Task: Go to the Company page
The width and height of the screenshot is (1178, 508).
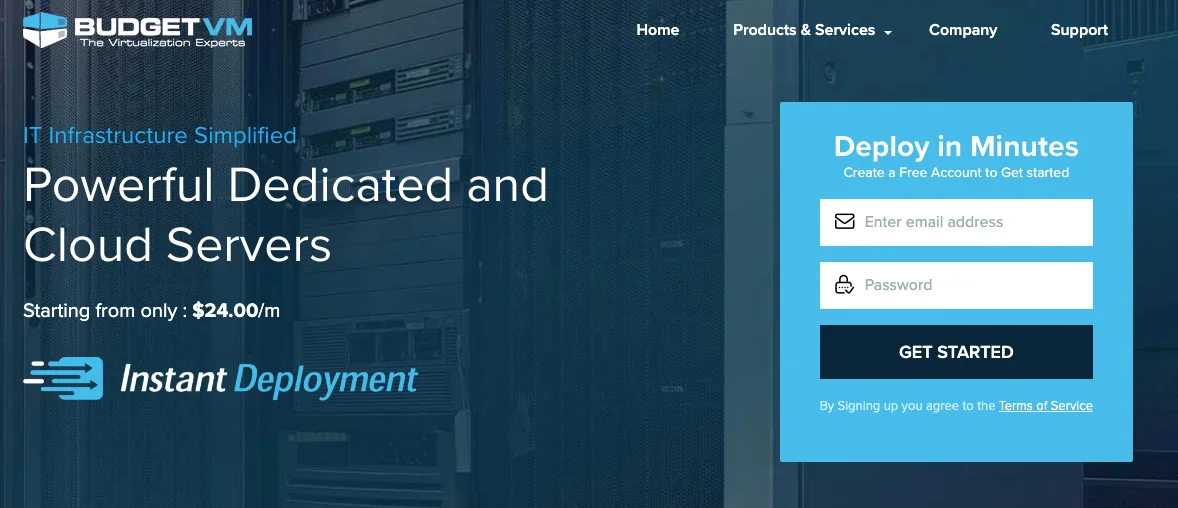Action: 963,30
